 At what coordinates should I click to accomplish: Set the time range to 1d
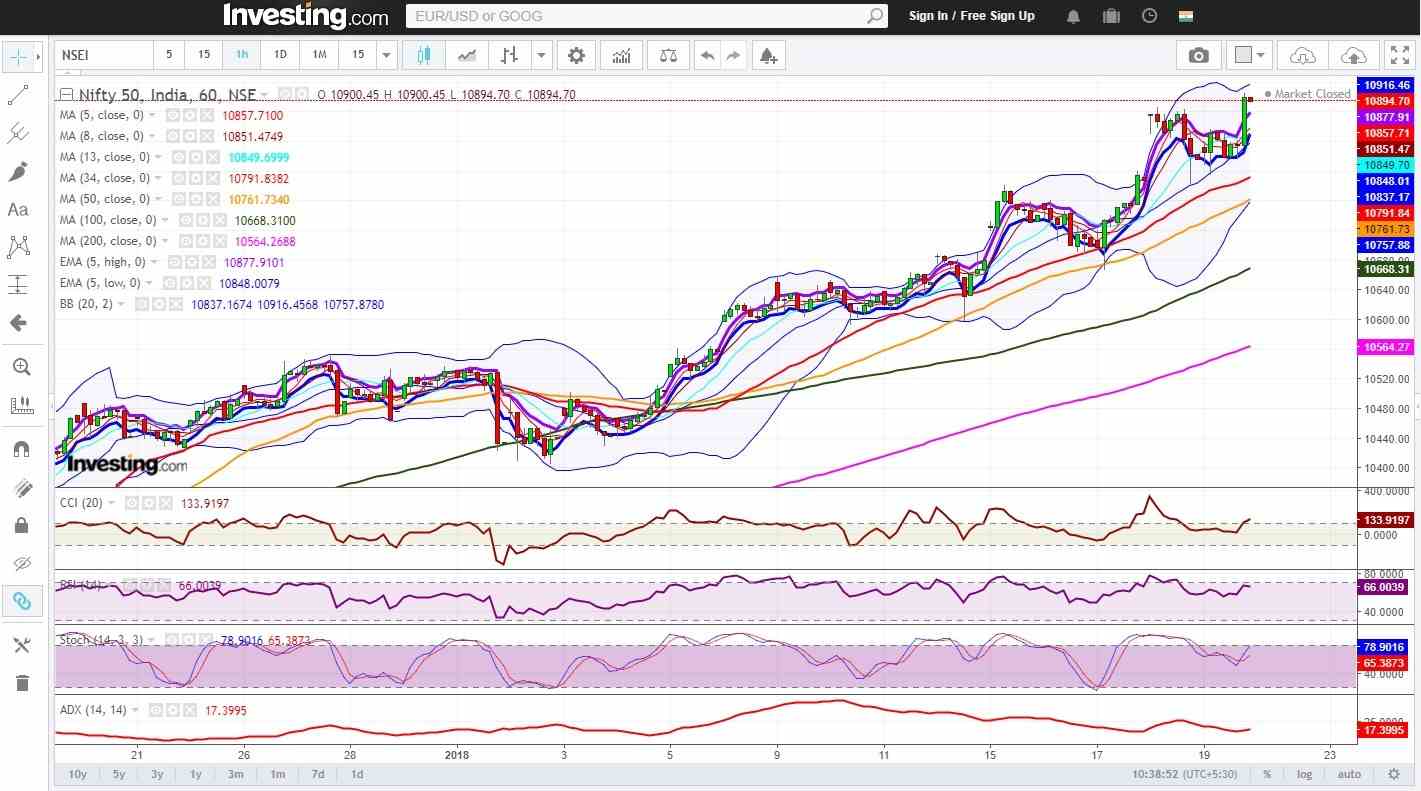coord(356,774)
